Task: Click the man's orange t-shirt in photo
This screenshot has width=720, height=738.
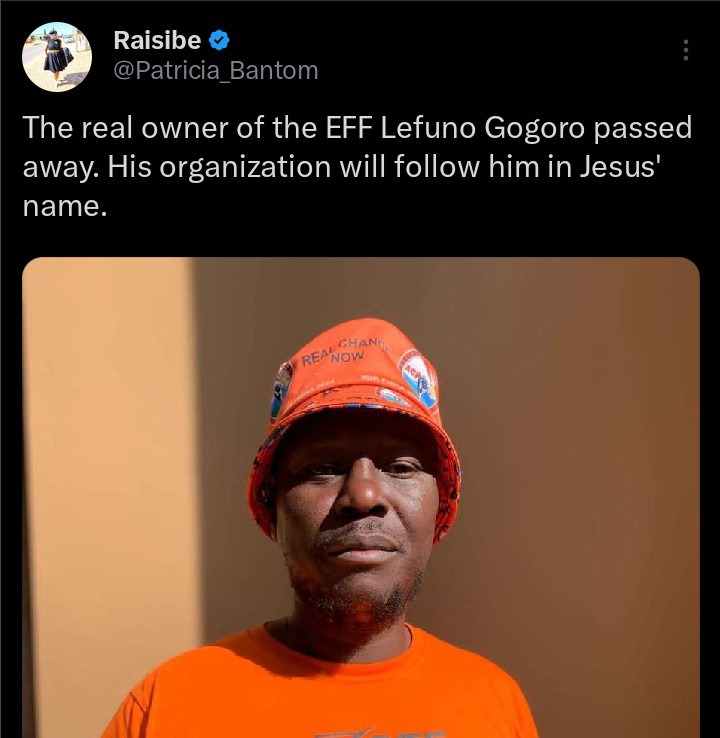Action: tap(320, 692)
